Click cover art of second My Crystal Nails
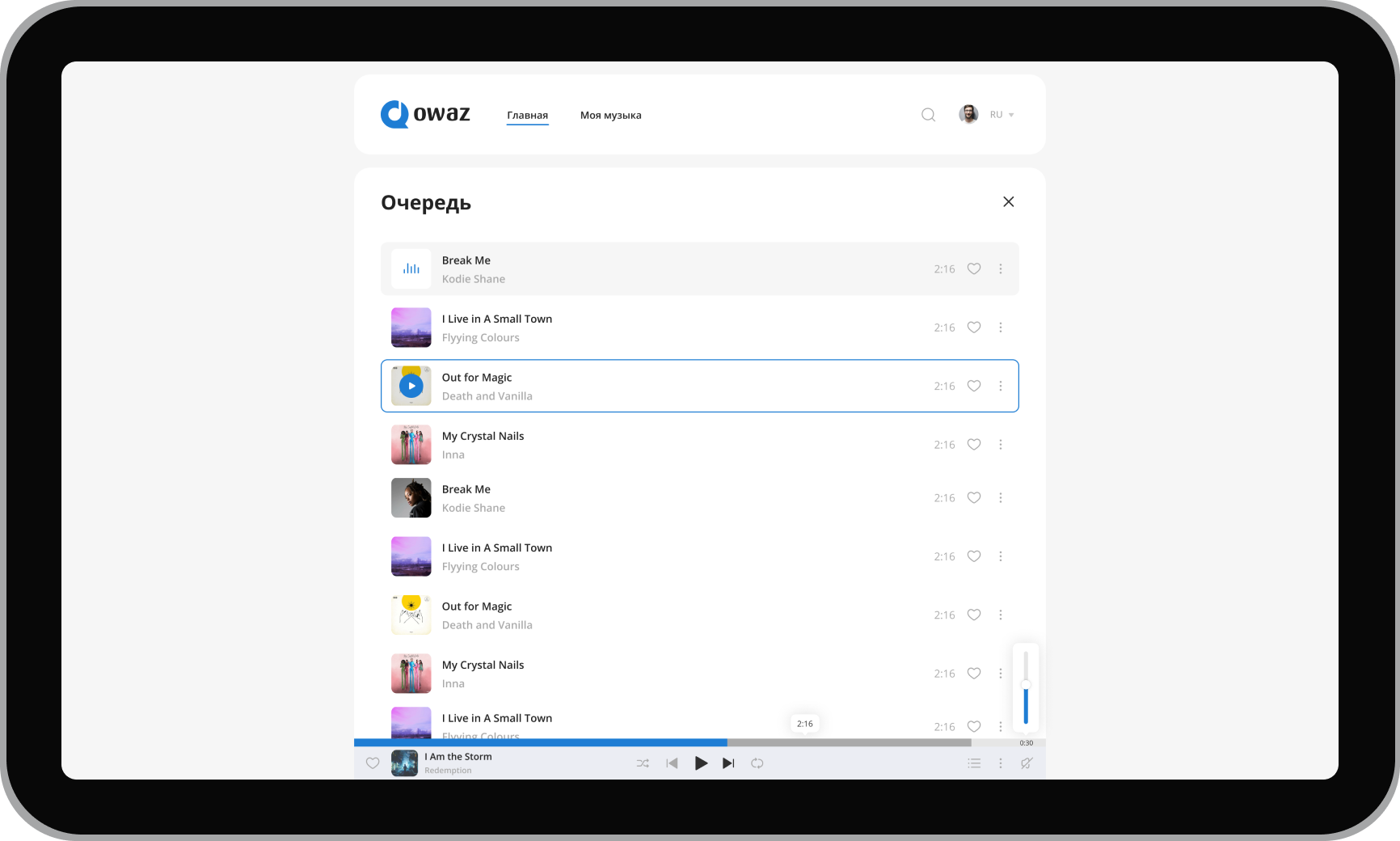1400x841 pixels. coord(411,674)
